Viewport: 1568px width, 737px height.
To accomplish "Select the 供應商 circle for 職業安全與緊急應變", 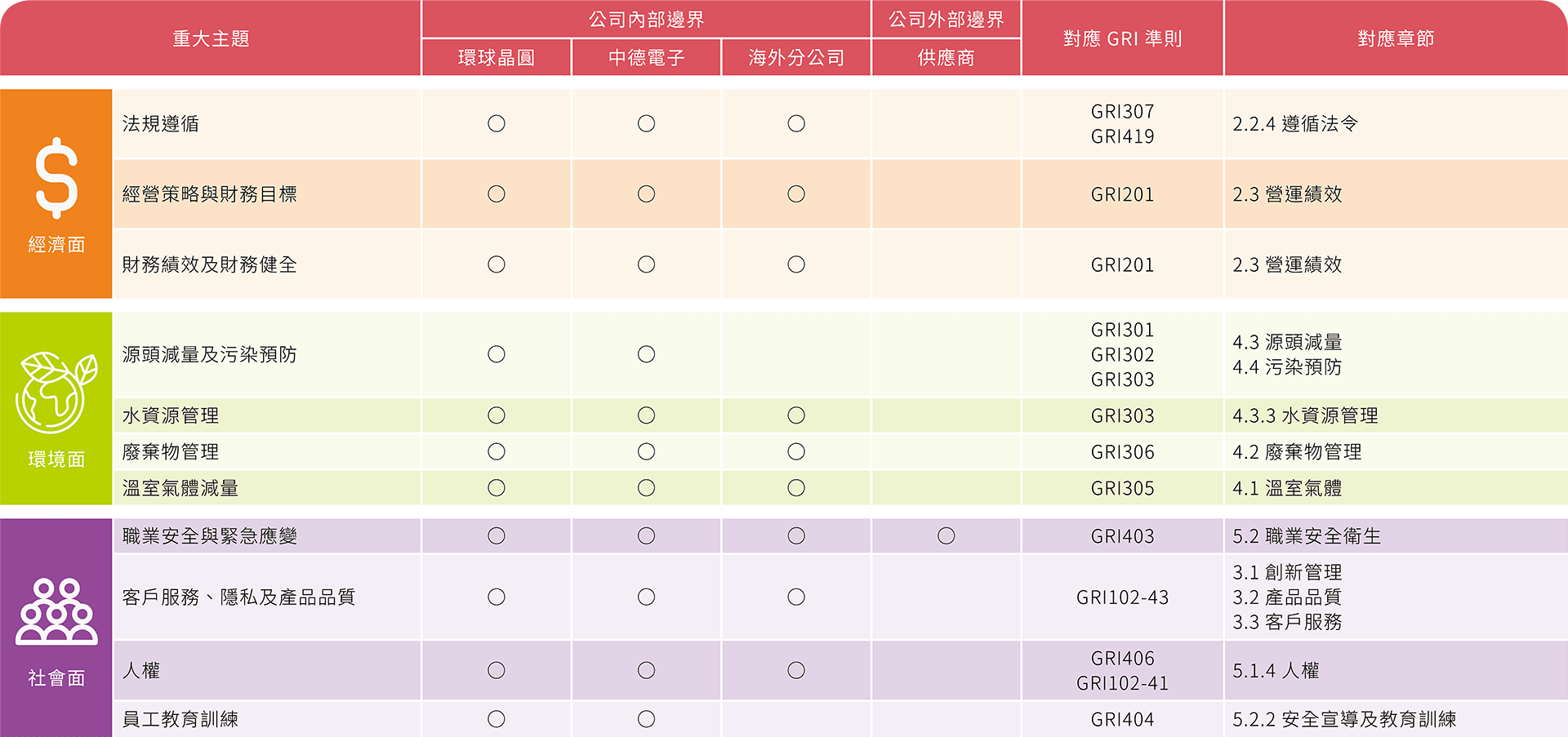I will (x=946, y=536).
